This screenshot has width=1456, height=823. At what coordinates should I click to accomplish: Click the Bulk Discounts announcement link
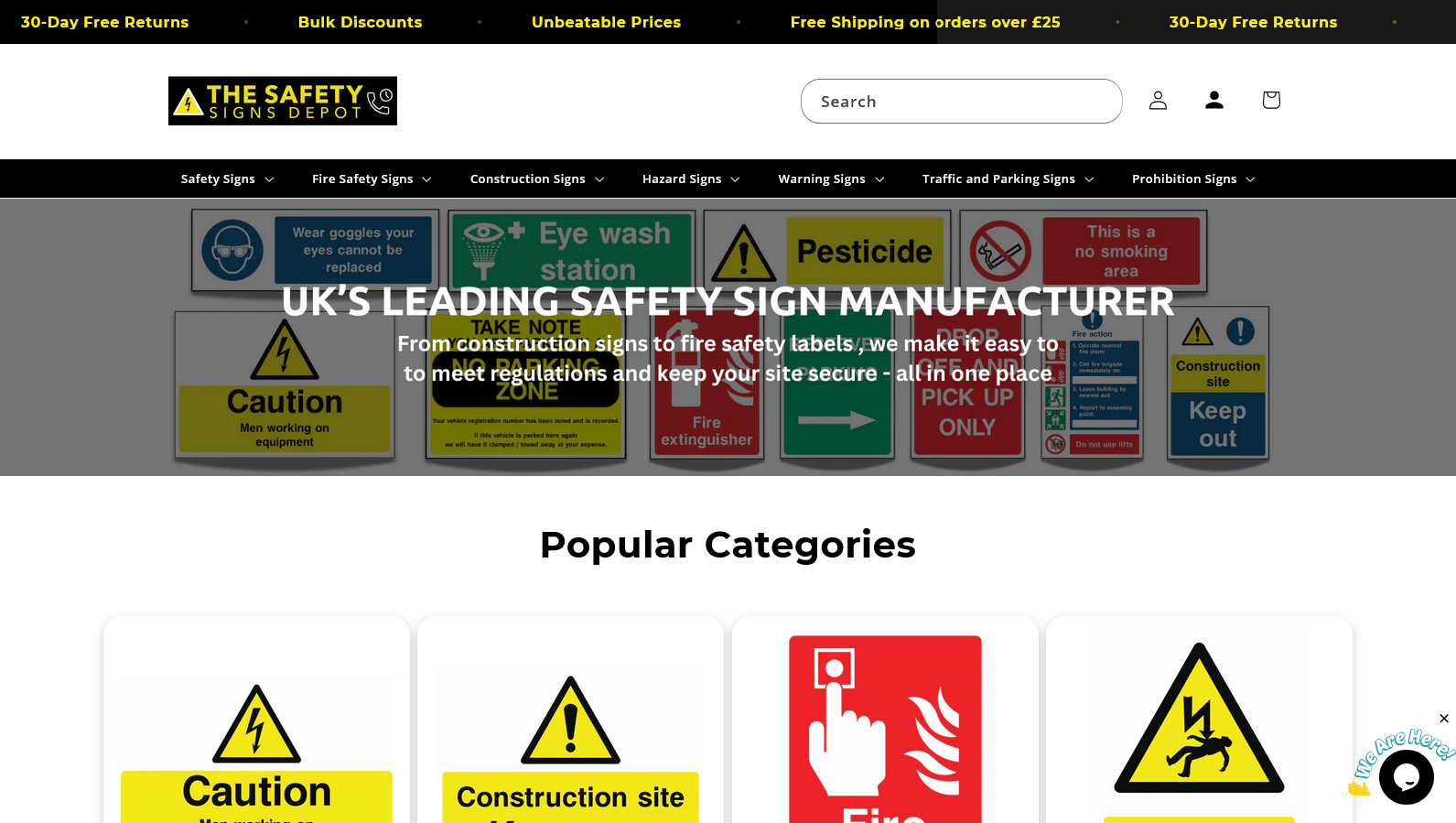point(360,22)
